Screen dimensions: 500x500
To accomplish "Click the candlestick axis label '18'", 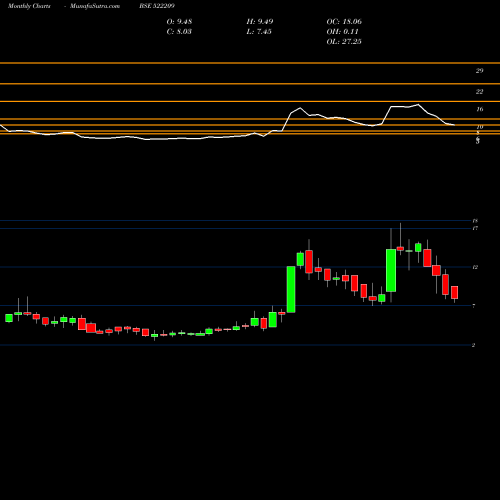I will pyautogui.click(x=475, y=221).
